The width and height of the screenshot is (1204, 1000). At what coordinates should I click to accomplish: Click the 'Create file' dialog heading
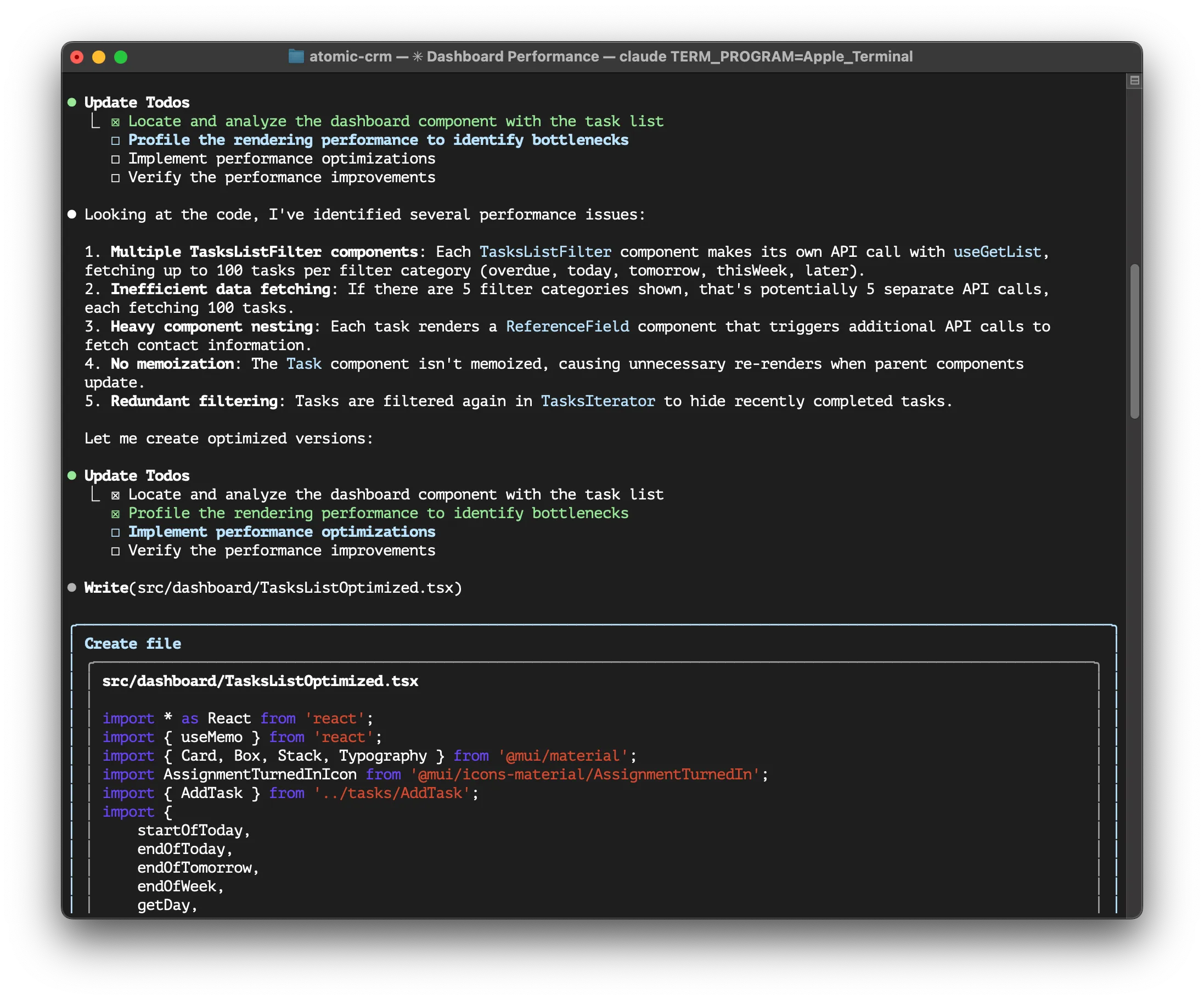click(132, 643)
